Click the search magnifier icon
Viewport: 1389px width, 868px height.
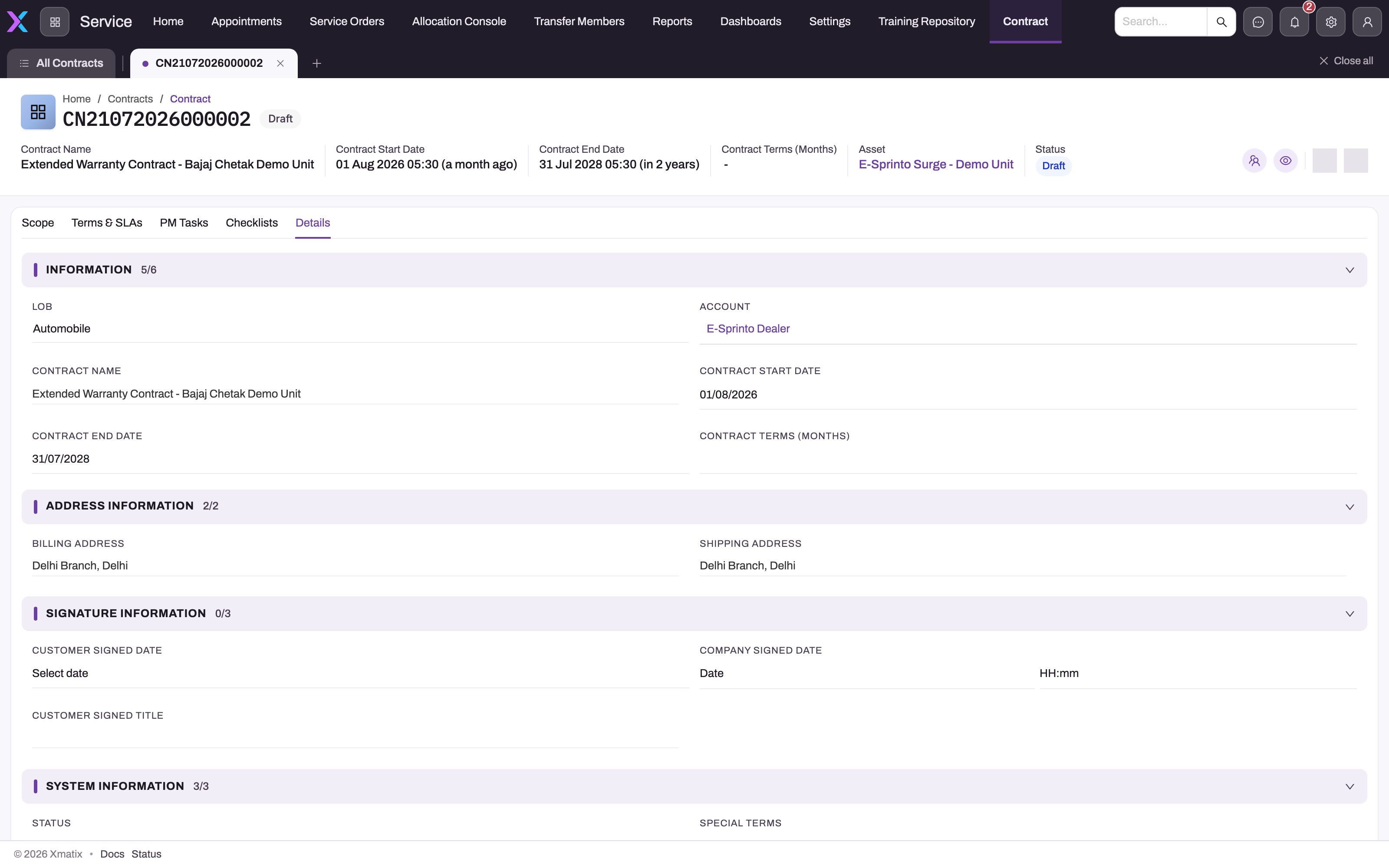[1221, 22]
